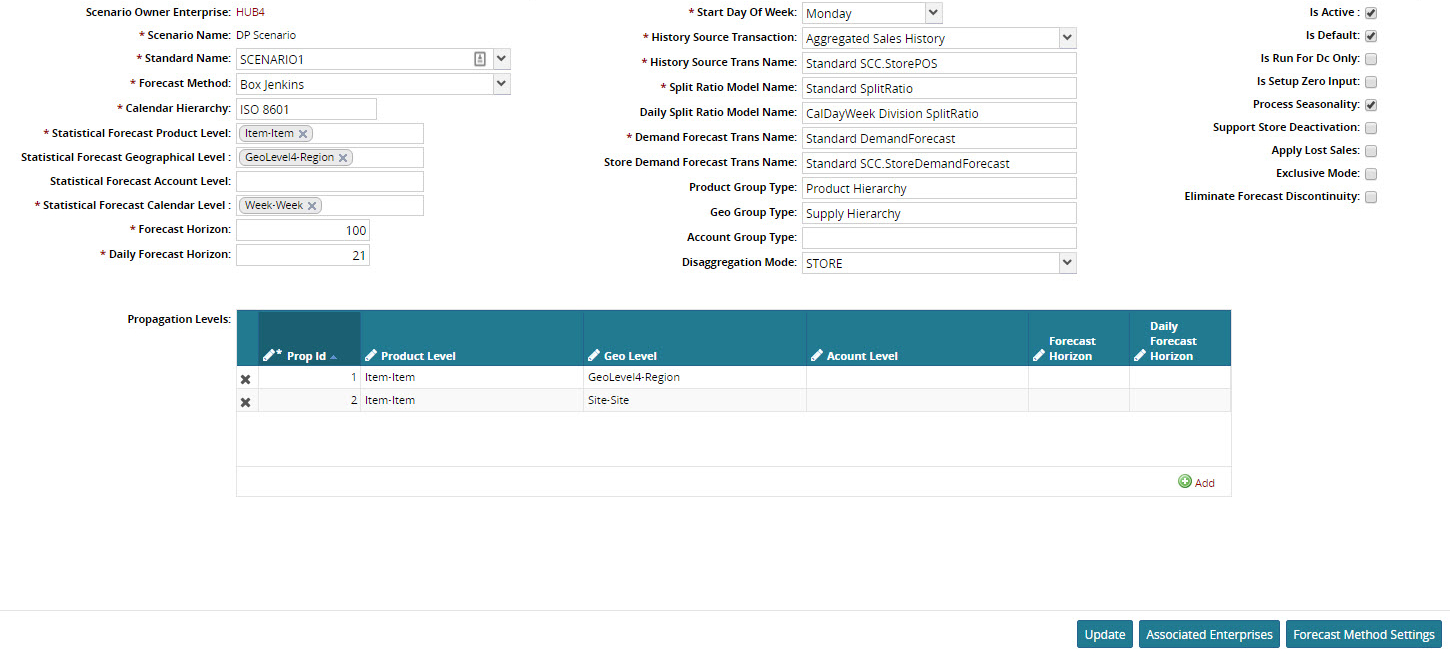The width and height of the screenshot is (1450, 656).
Task: Open the History Source Transaction dropdown arrow
Action: (1067, 38)
